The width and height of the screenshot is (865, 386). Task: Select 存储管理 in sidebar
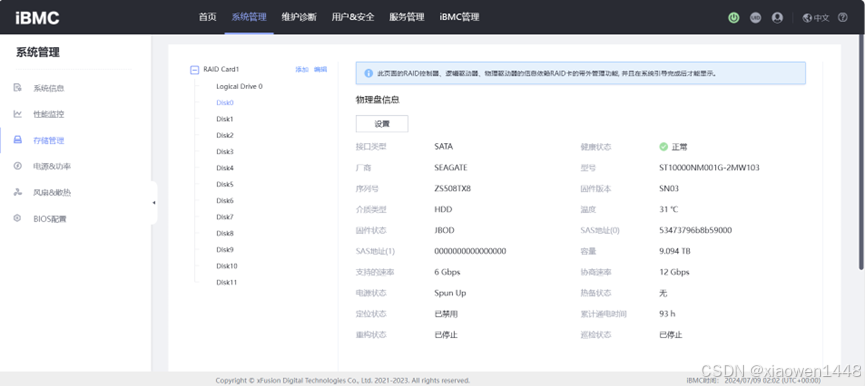tap(49, 141)
